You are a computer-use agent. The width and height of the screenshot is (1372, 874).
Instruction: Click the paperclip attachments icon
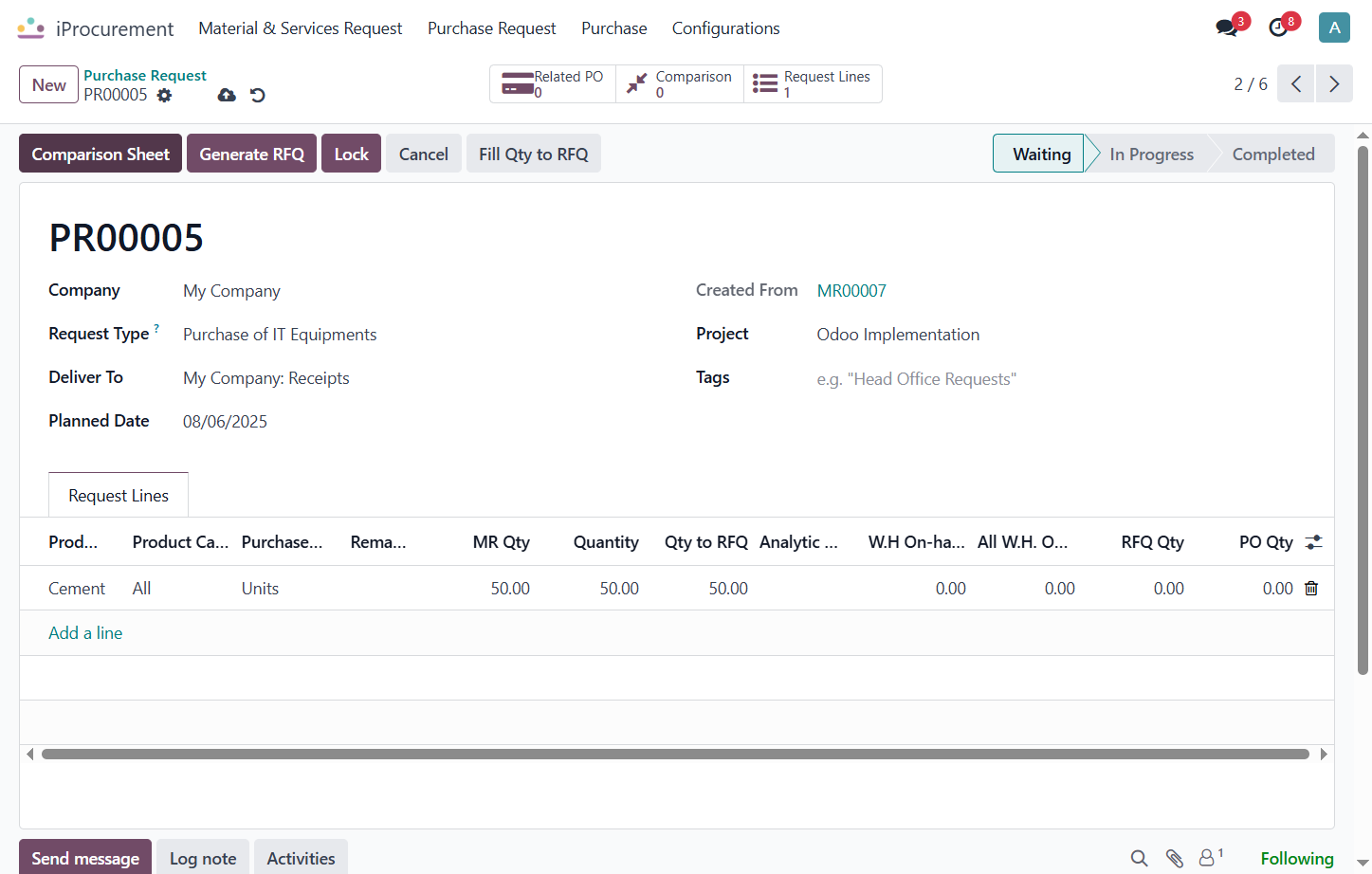[1175, 858]
